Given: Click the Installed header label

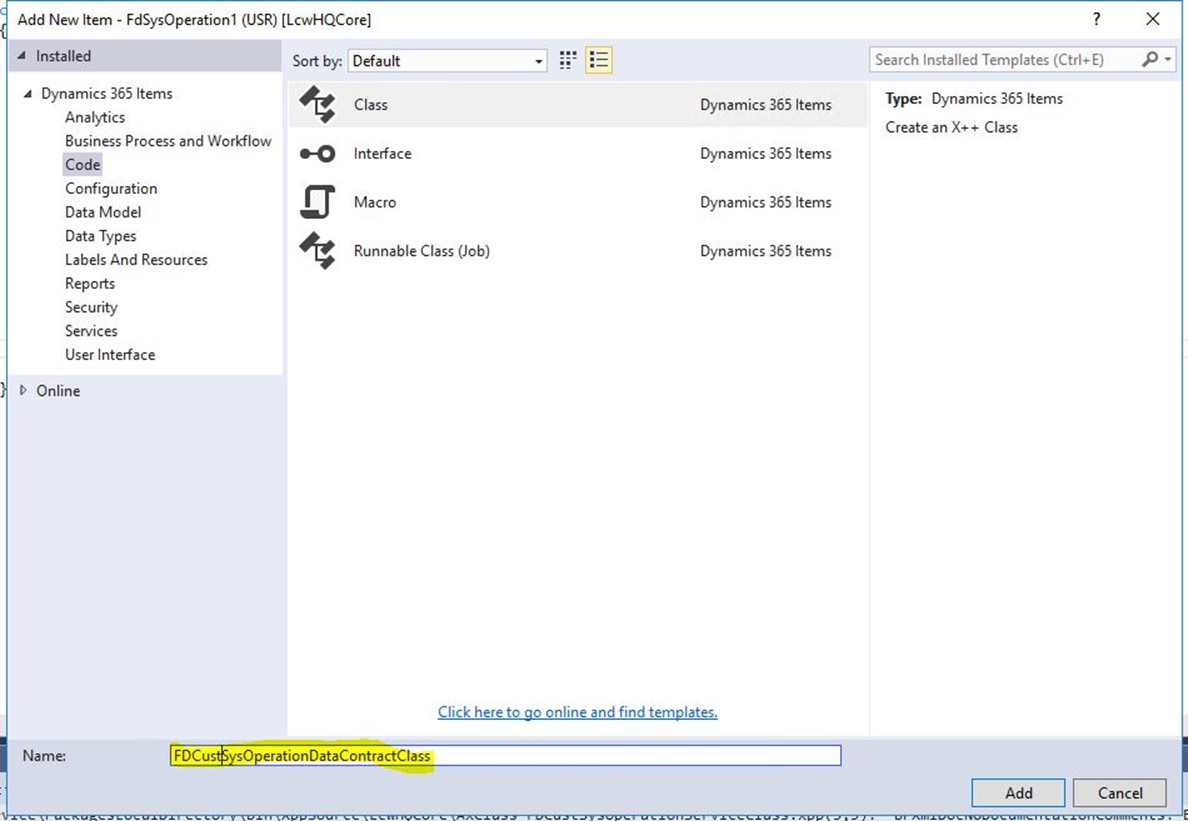Looking at the screenshot, I should coord(64,56).
